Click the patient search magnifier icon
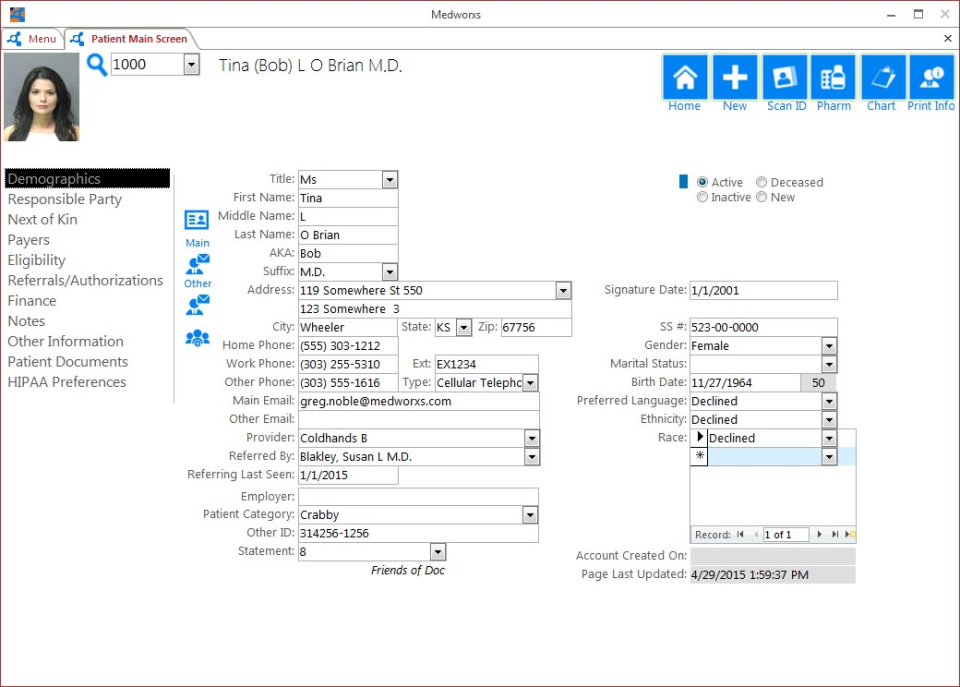Image resolution: width=960 pixels, height=687 pixels. pos(97,64)
